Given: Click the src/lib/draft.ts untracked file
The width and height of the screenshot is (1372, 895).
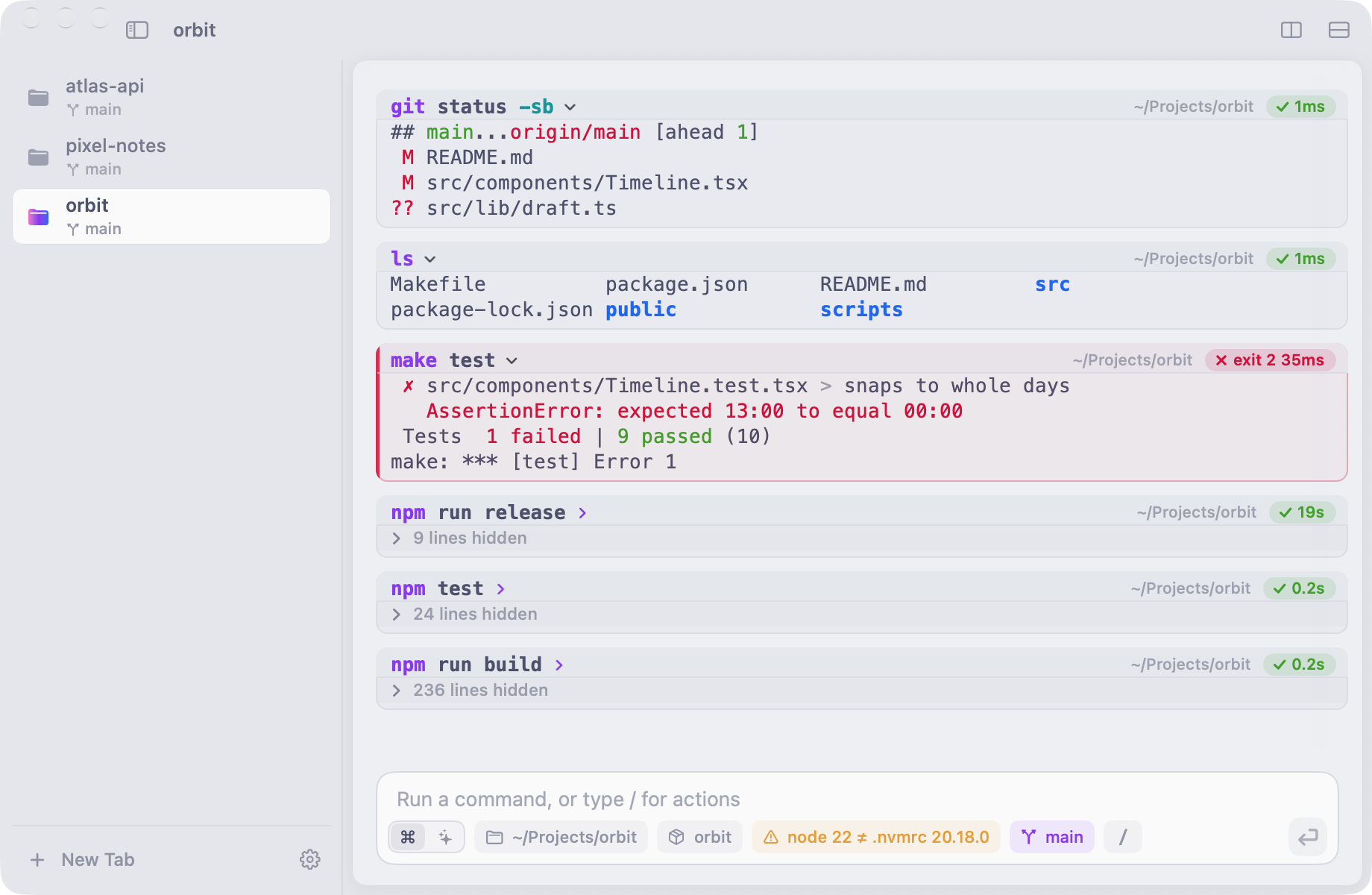Looking at the screenshot, I should (521, 208).
